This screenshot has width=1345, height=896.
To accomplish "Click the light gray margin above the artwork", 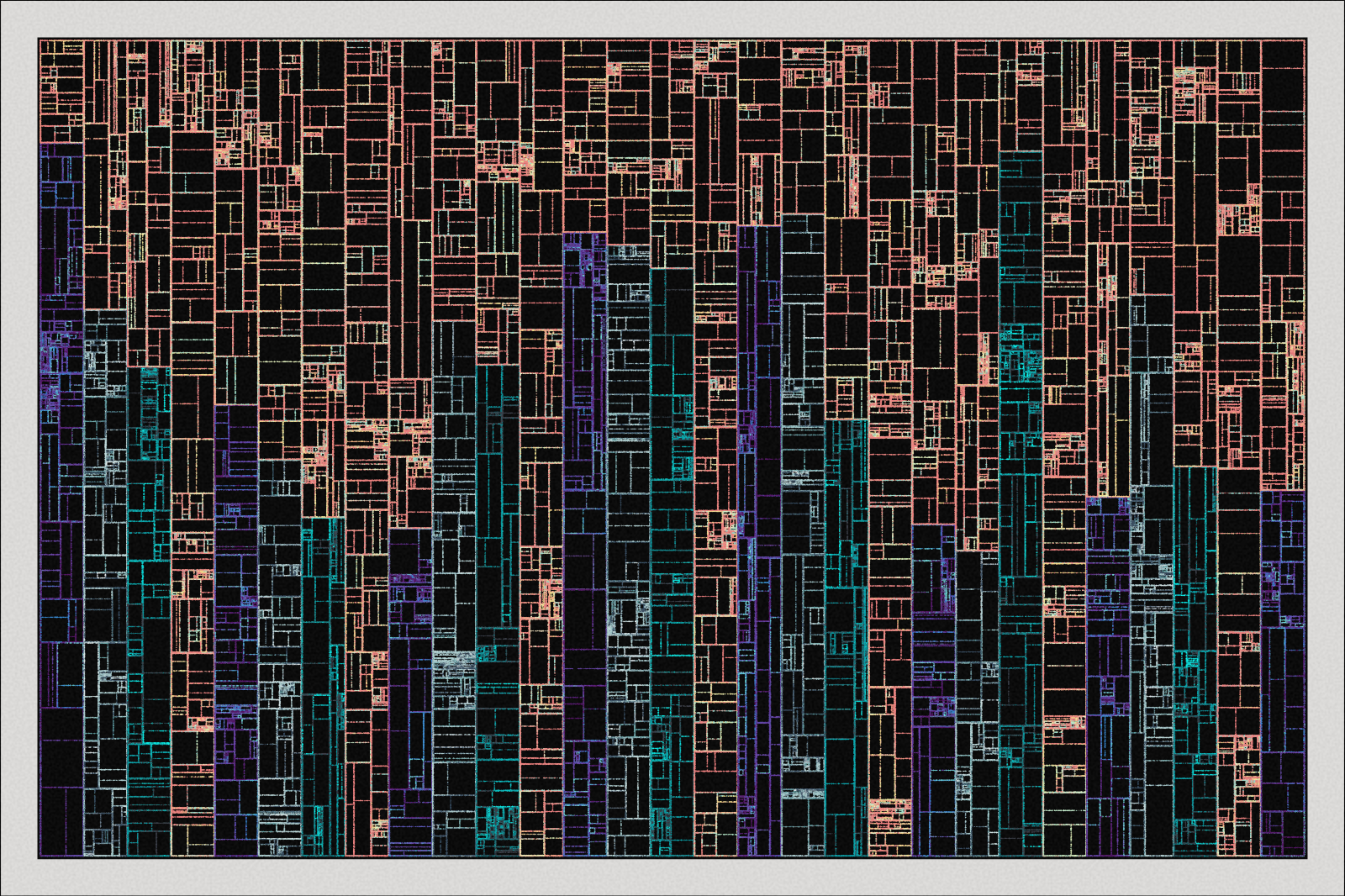I will pyautogui.click(x=672, y=18).
